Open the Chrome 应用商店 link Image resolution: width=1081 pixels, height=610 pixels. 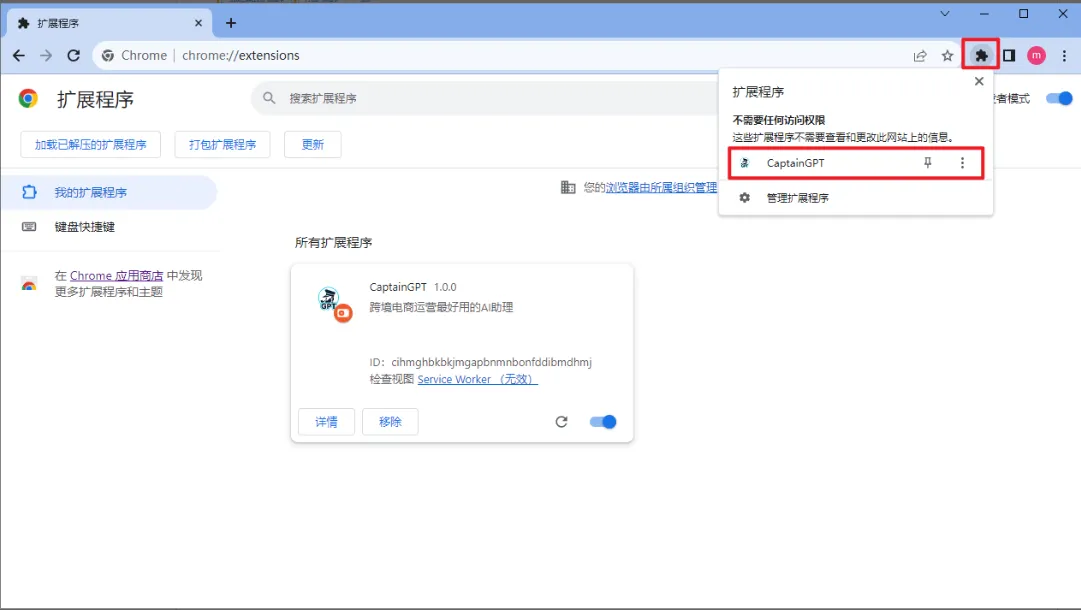(117, 276)
